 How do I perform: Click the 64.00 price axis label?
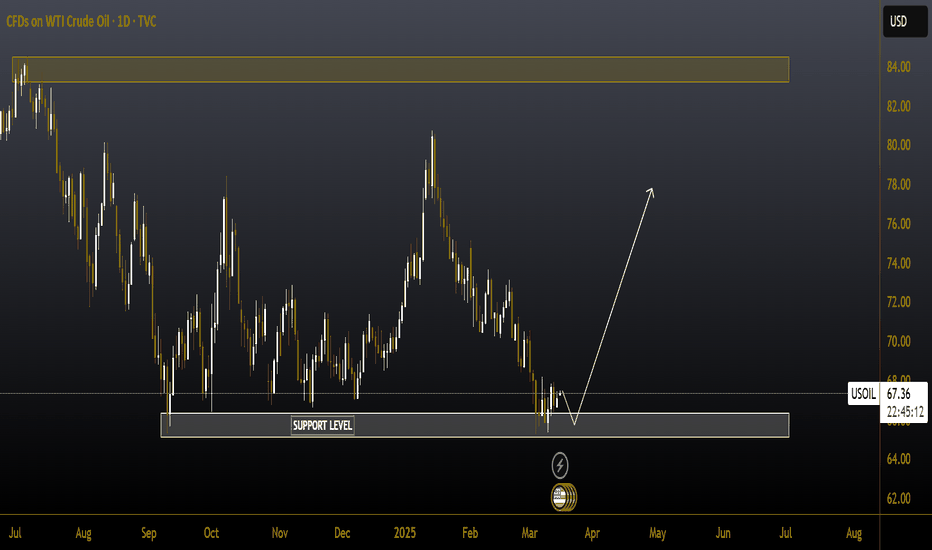(898, 459)
